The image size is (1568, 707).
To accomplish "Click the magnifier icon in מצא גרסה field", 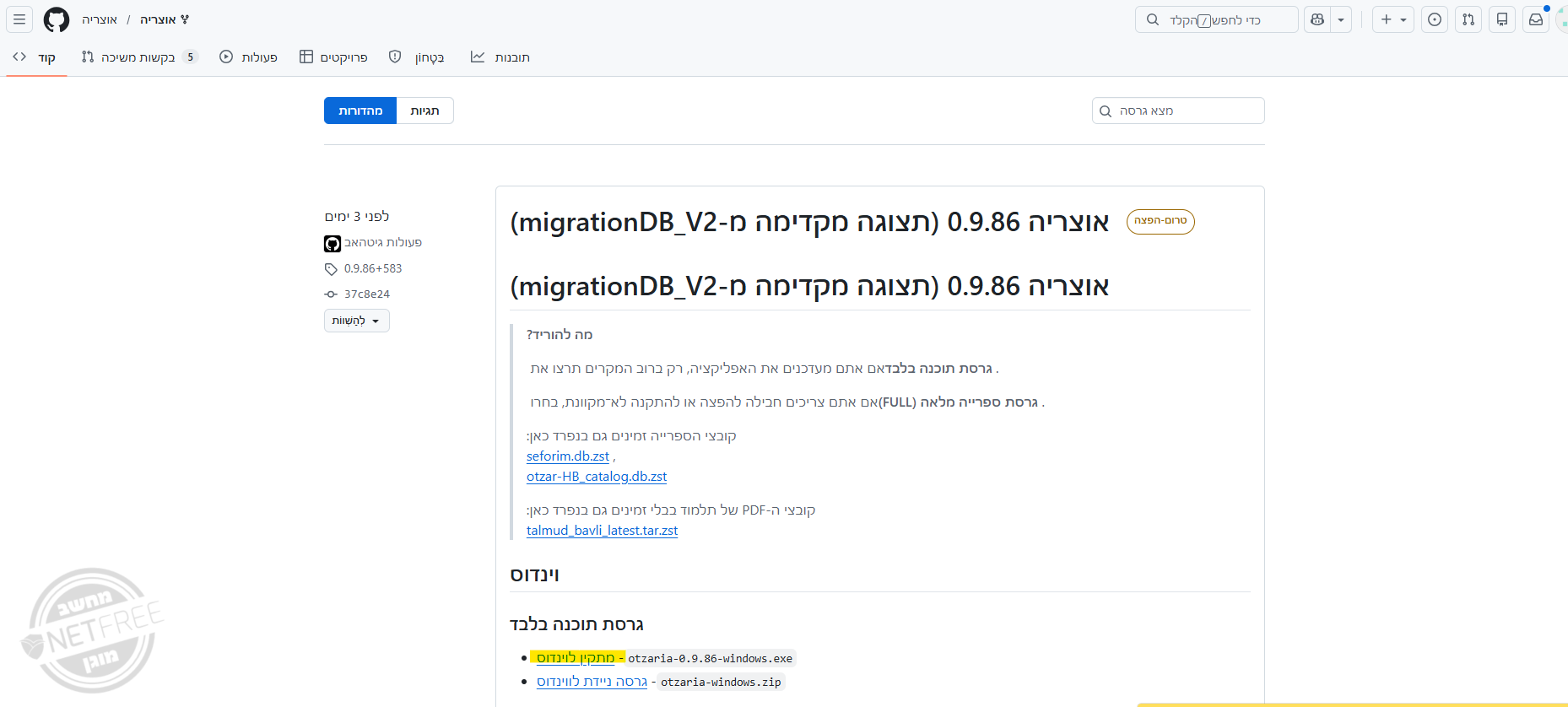I will 1106,111.
